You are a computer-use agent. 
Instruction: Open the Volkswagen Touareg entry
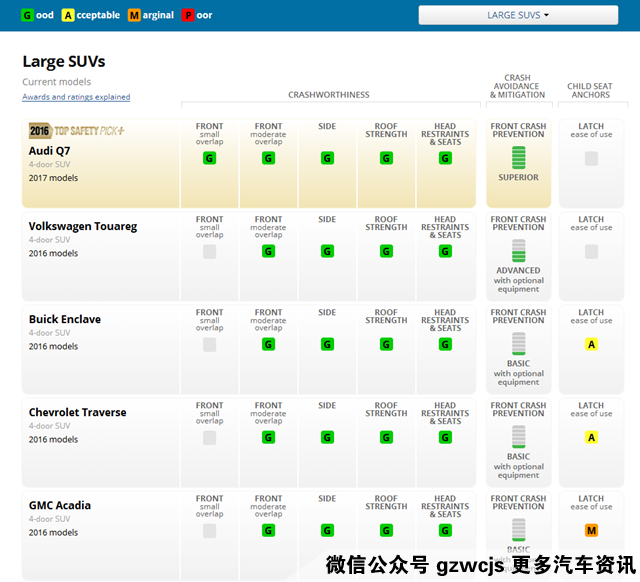(83, 227)
